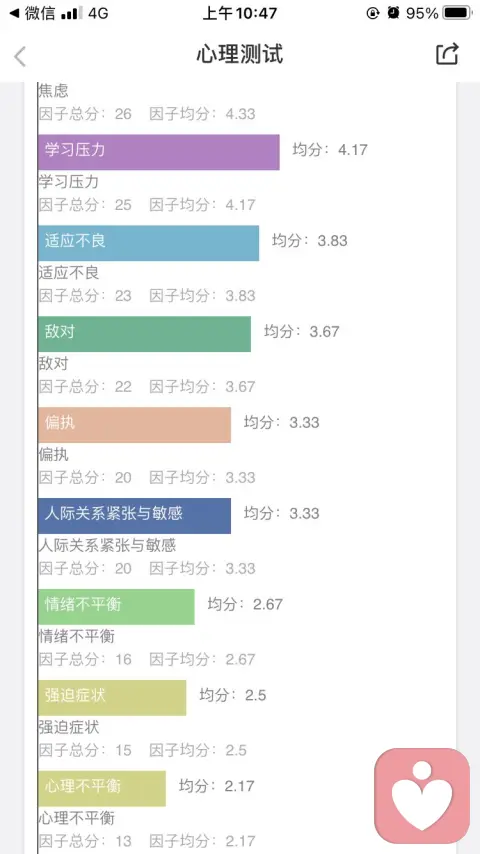Tap the 焦虑 factor label

(x=53, y=90)
